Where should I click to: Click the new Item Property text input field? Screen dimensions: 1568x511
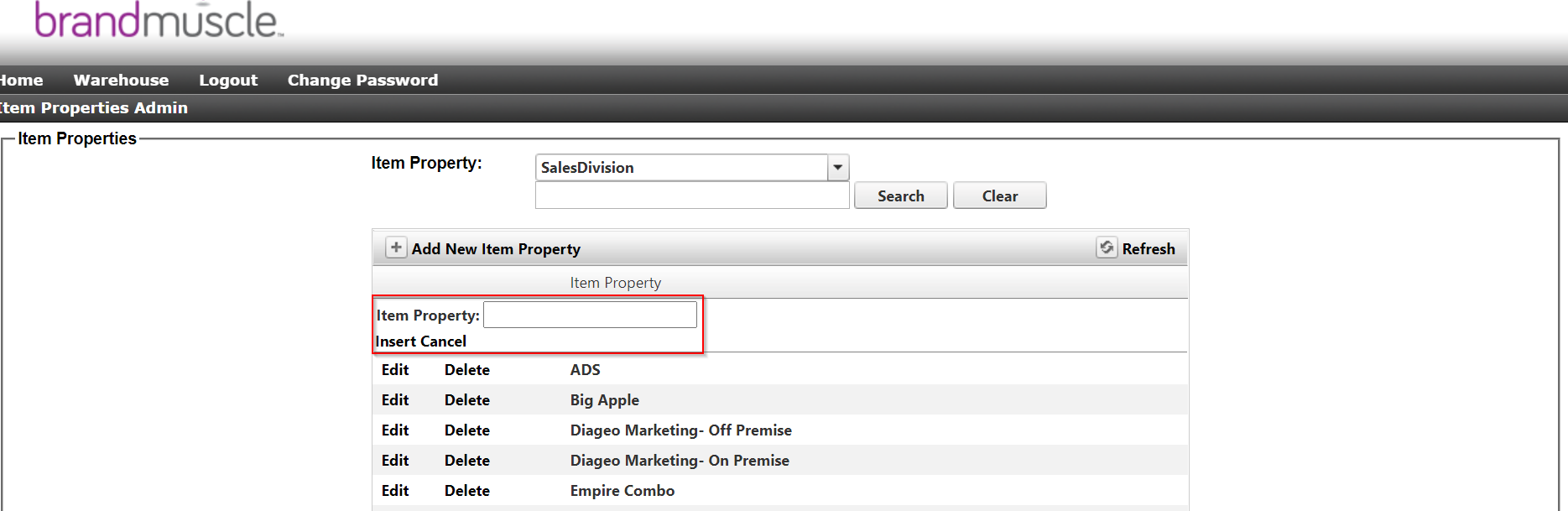point(590,314)
